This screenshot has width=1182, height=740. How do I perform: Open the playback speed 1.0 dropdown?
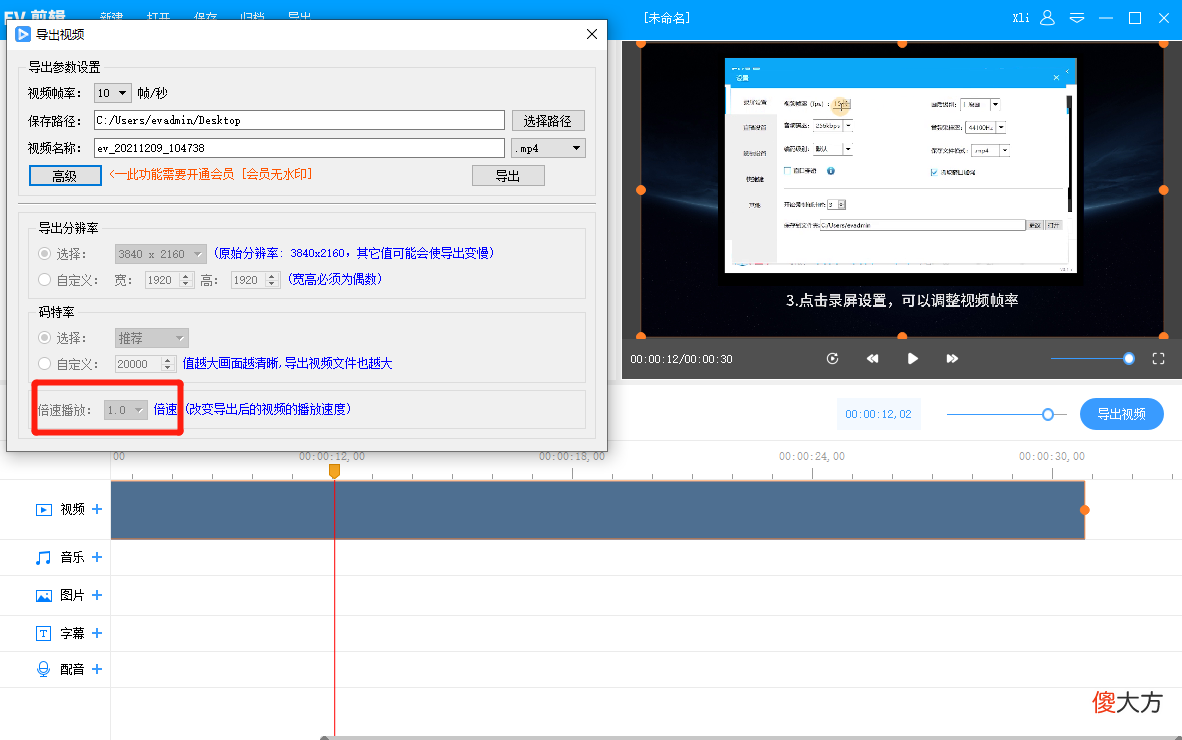(125, 410)
